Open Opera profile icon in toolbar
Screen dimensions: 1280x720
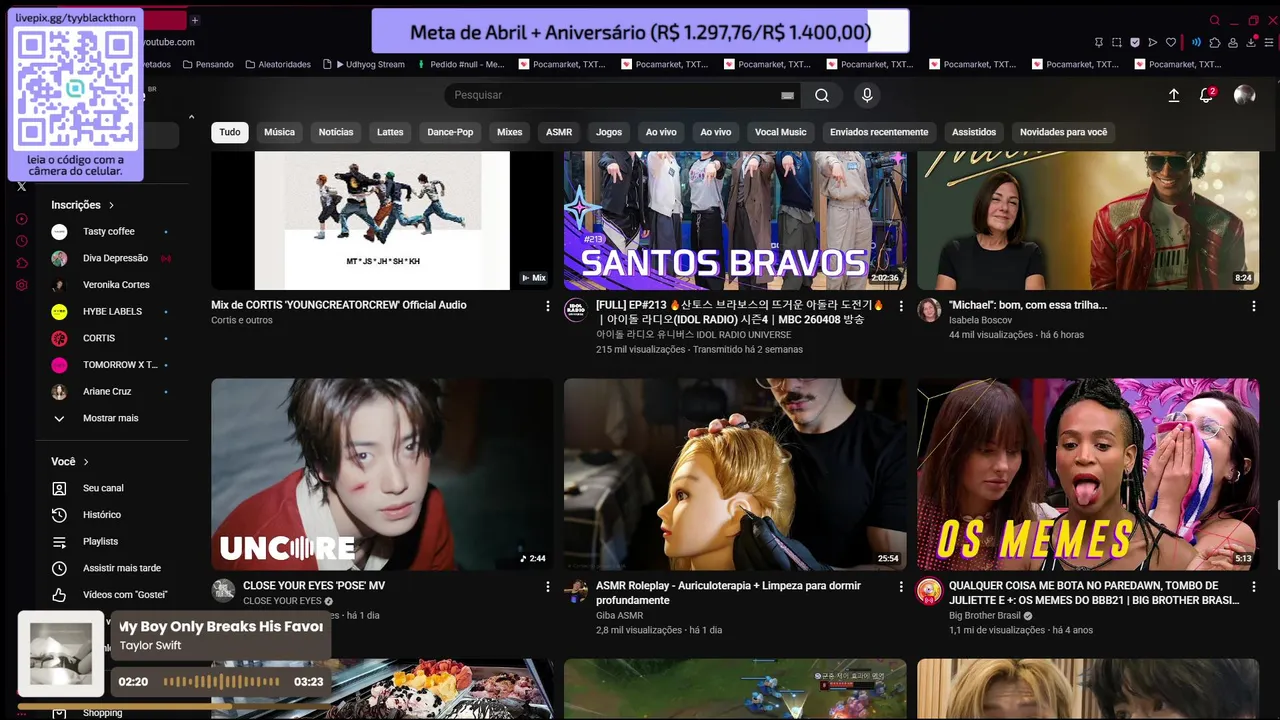click(1233, 42)
